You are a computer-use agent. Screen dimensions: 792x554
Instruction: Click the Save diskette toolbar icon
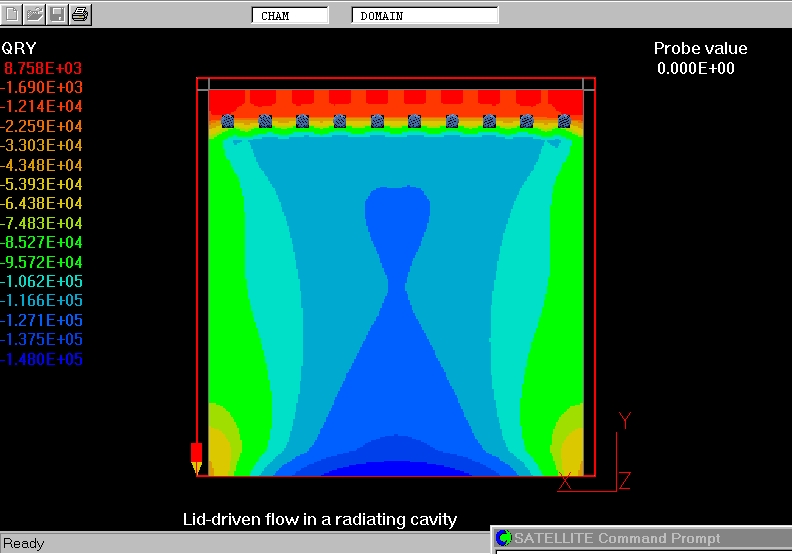pos(57,14)
